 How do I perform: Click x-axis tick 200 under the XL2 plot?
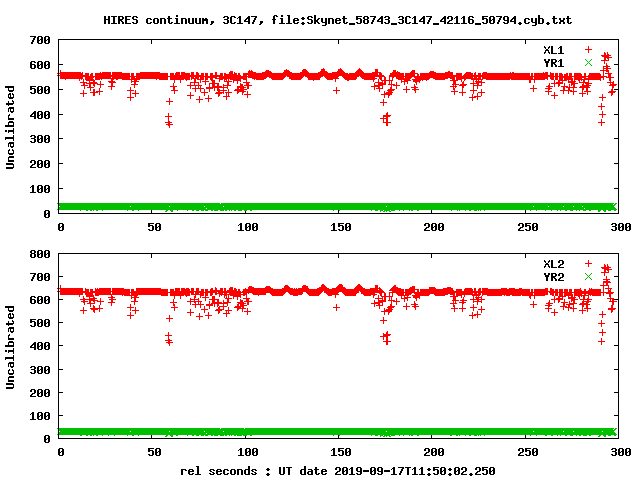pyautogui.click(x=434, y=452)
